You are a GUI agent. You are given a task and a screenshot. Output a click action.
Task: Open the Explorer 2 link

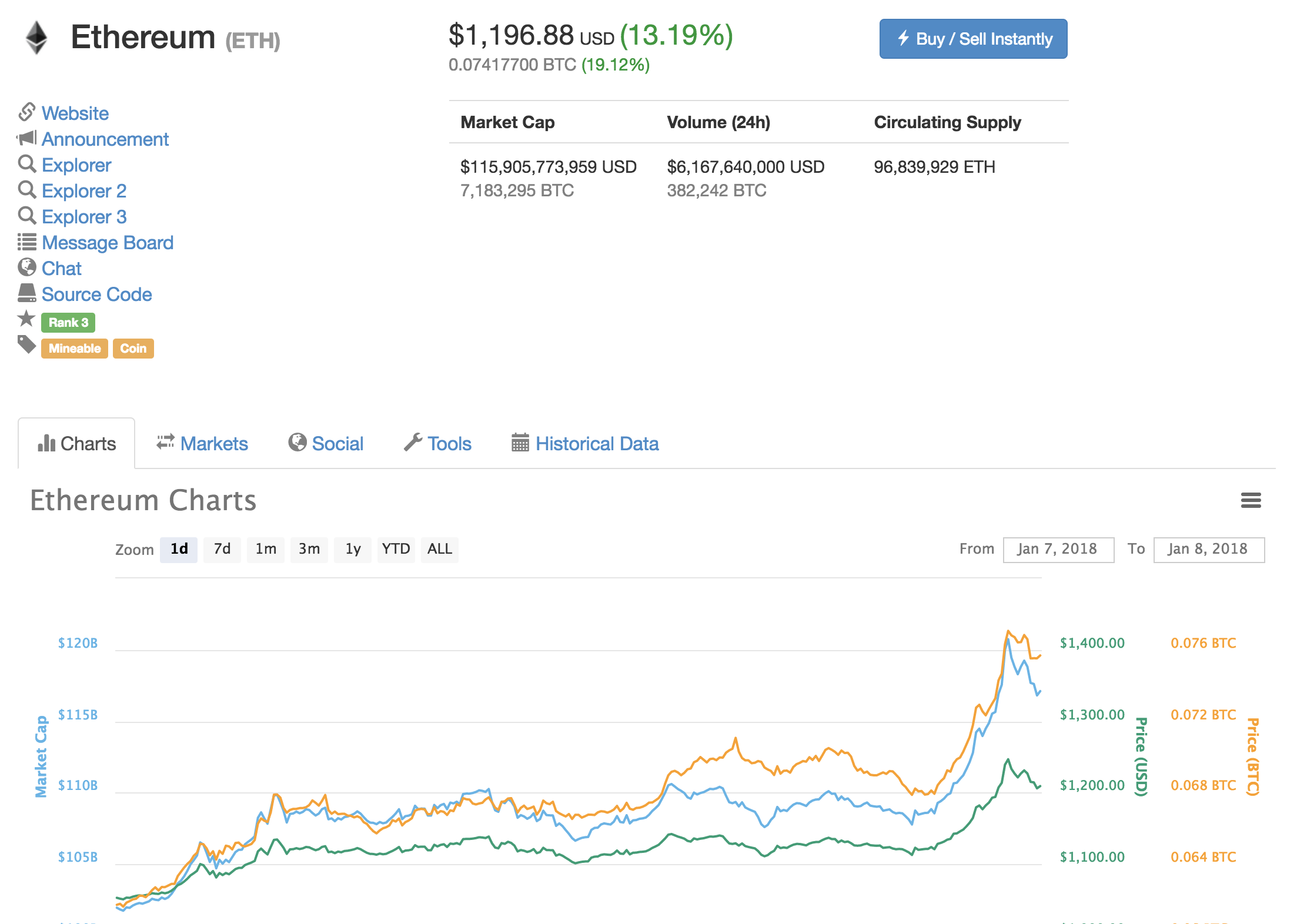[84, 190]
